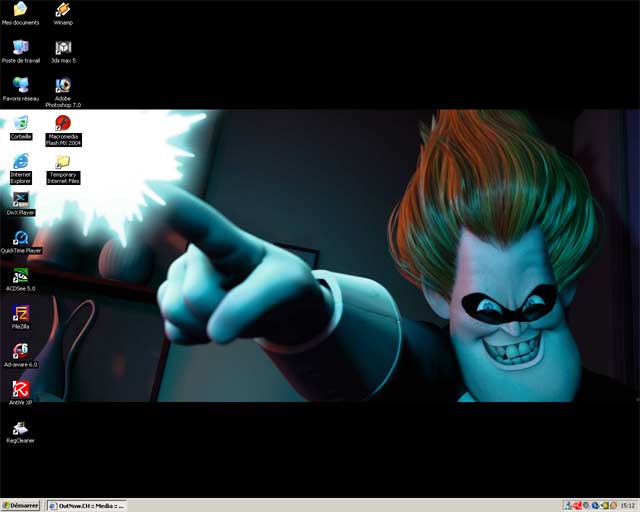Select the 3ds max 5 shortcut
The image size is (640, 512).
tap(63, 51)
